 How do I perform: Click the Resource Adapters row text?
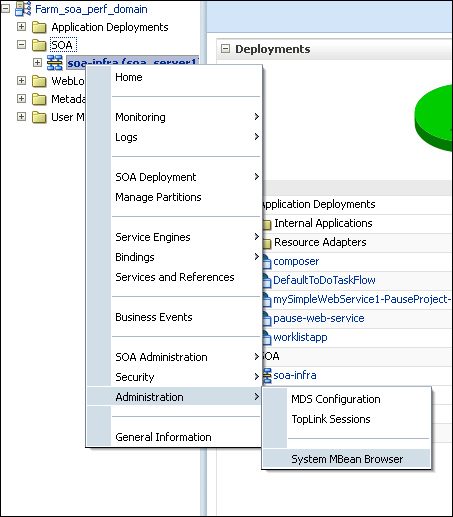point(320,242)
